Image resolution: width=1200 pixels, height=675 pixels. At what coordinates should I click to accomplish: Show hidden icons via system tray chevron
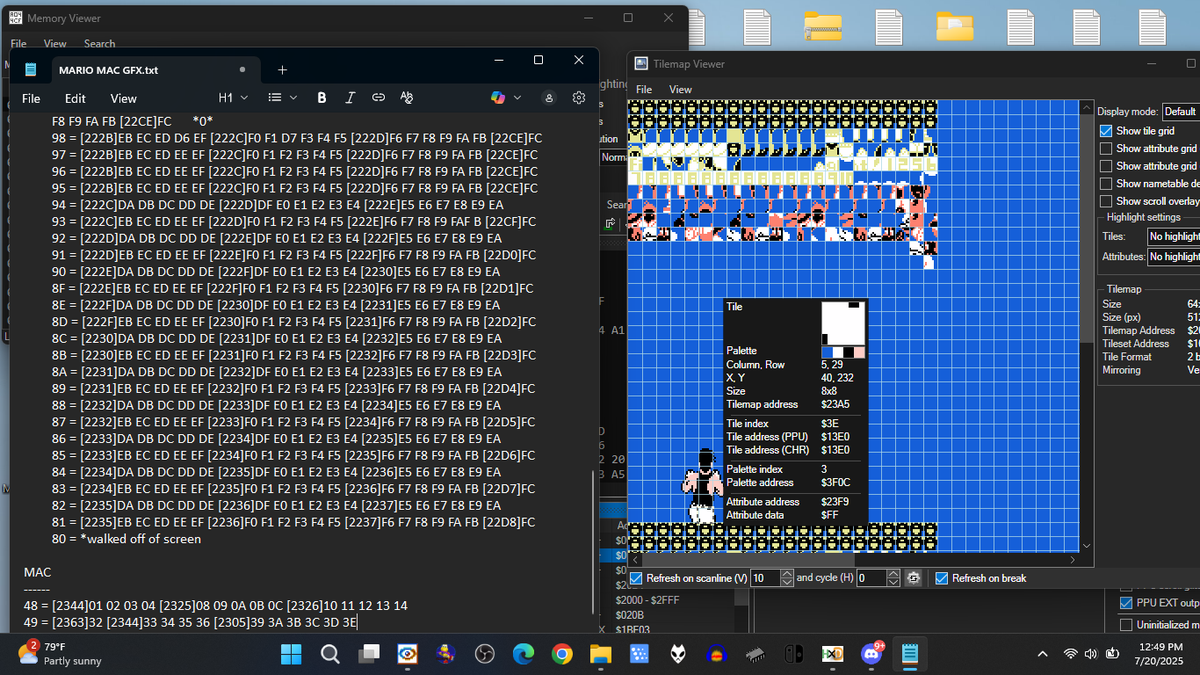click(1043, 654)
